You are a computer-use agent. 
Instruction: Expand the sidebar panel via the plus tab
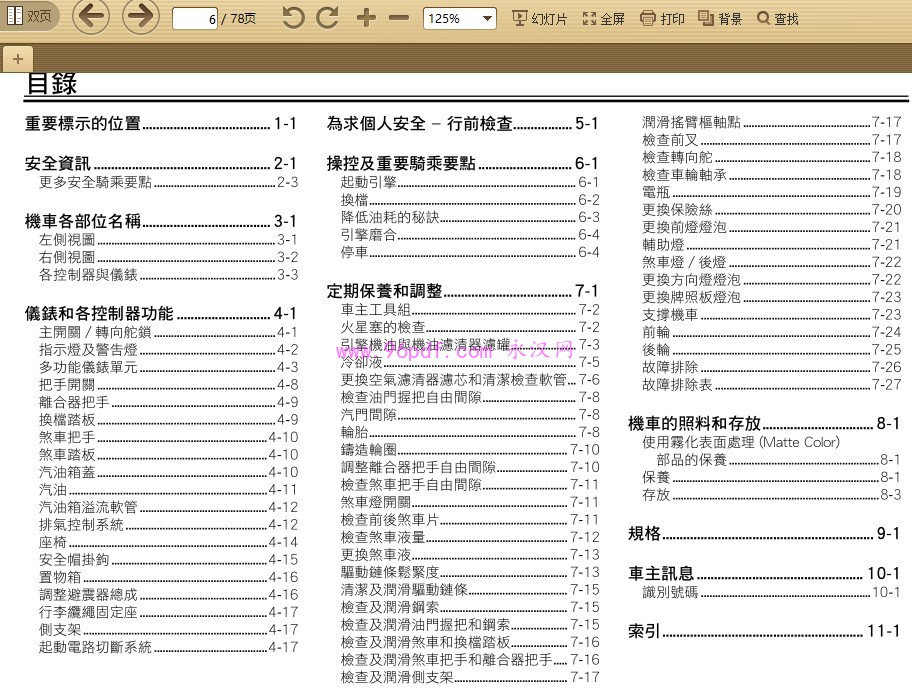(16, 58)
